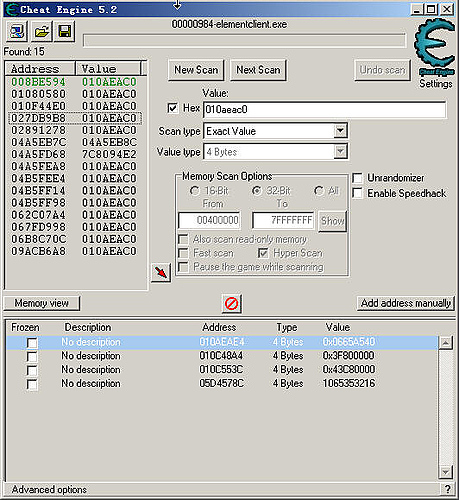Image resolution: width=459 pixels, height=500 pixels.
Task: Expand the Value type dropdown
Action: [340, 152]
